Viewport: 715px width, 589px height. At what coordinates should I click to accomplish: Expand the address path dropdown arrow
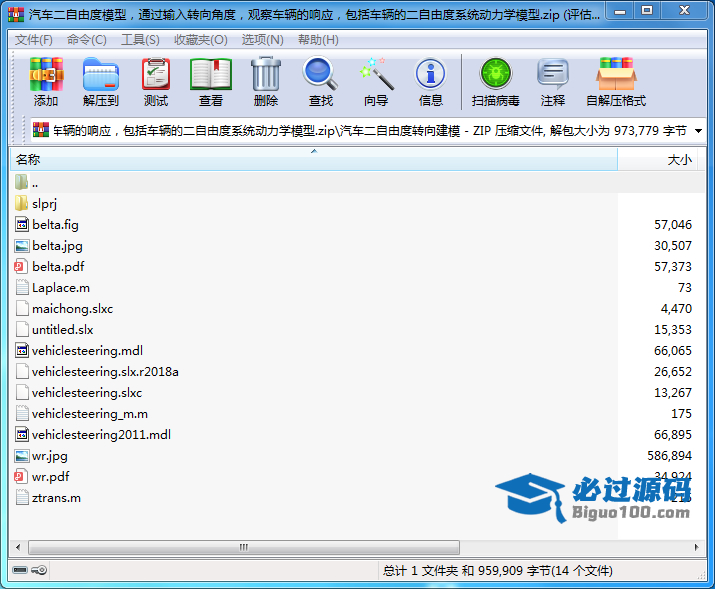(x=698, y=131)
